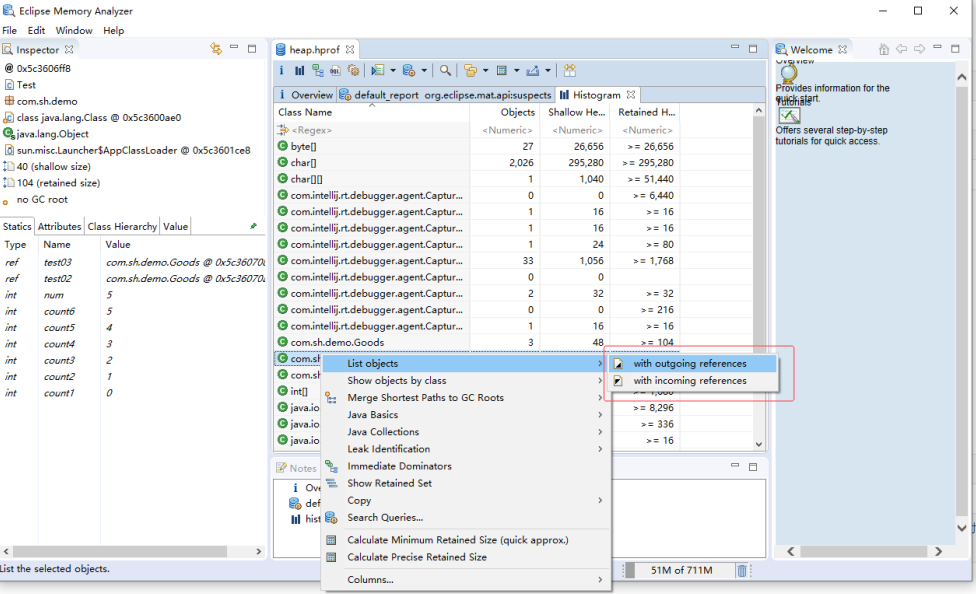Switch to Class Hierarchy tab

coord(122,227)
